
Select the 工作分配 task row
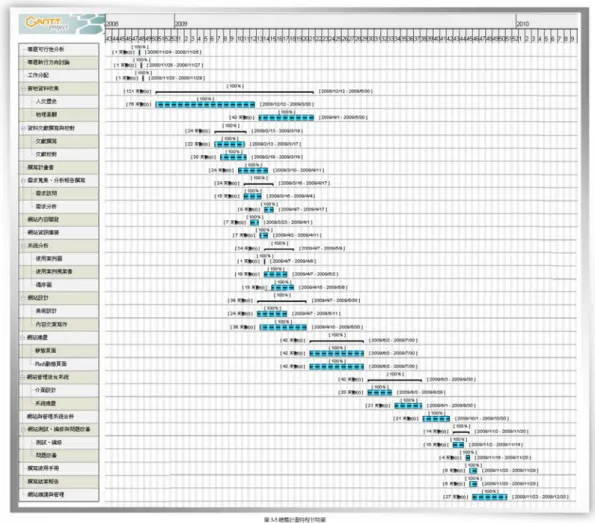point(58,75)
